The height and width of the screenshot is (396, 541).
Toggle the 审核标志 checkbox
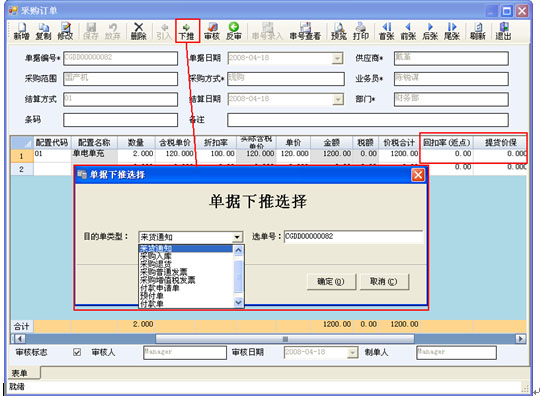[77, 352]
